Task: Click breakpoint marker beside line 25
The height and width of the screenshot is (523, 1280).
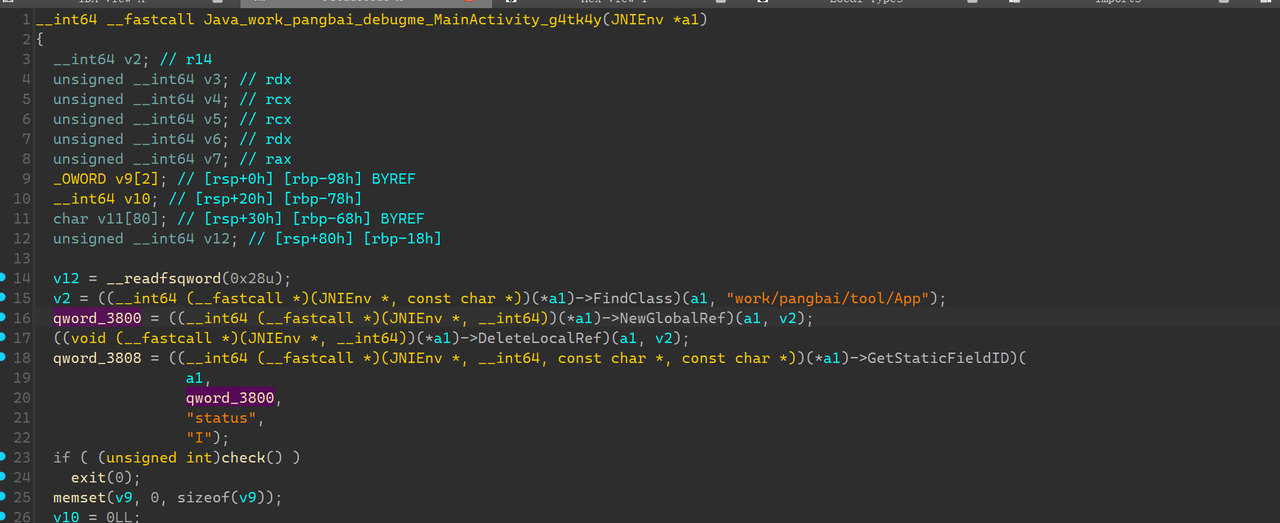Action: (4, 497)
